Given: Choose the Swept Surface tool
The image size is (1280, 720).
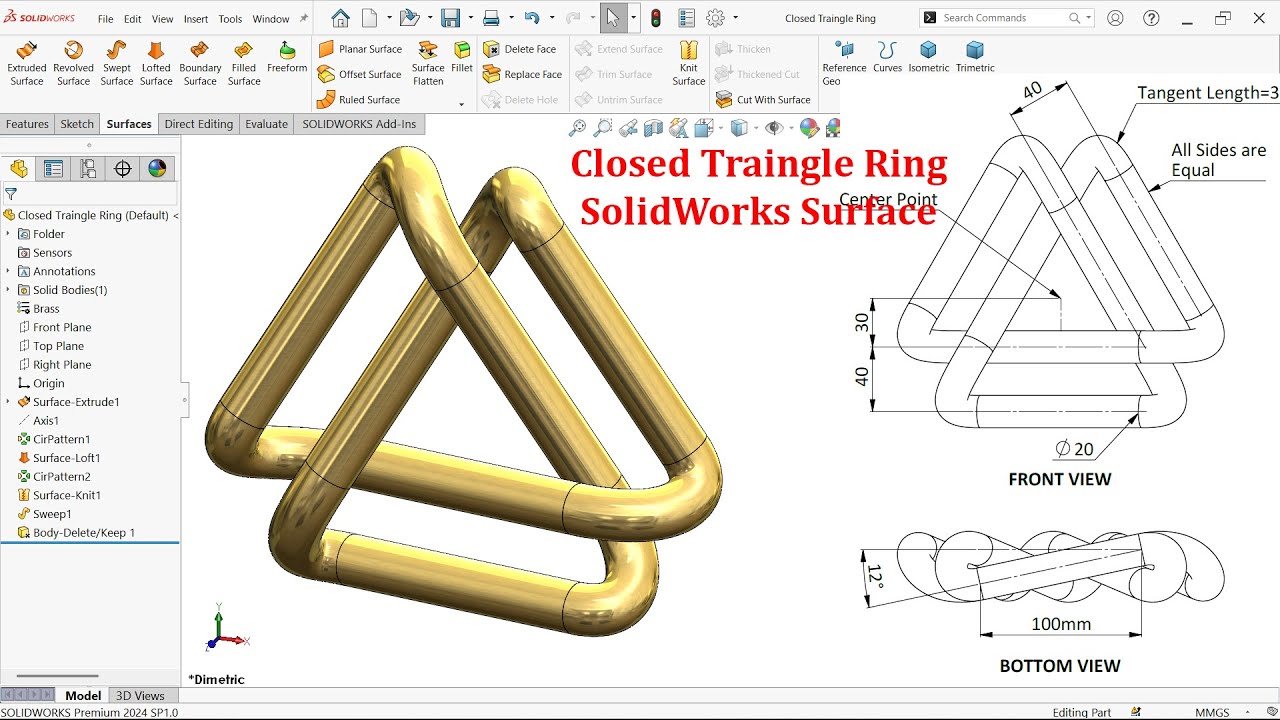Looking at the screenshot, I should click(x=116, y=63).
